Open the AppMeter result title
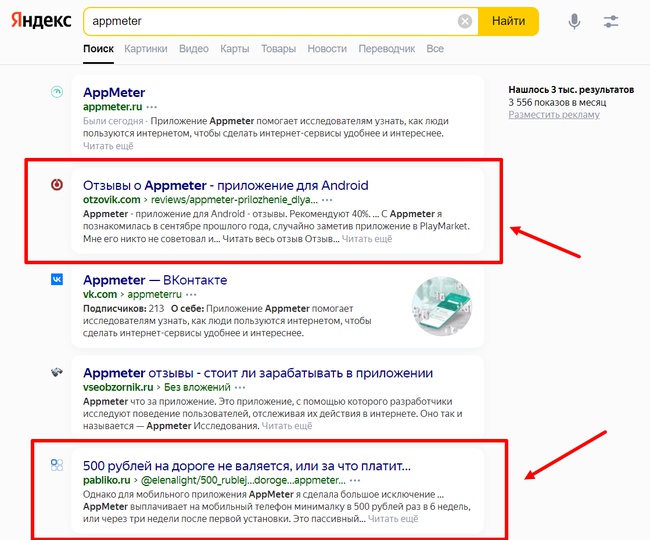 (114, 92)
